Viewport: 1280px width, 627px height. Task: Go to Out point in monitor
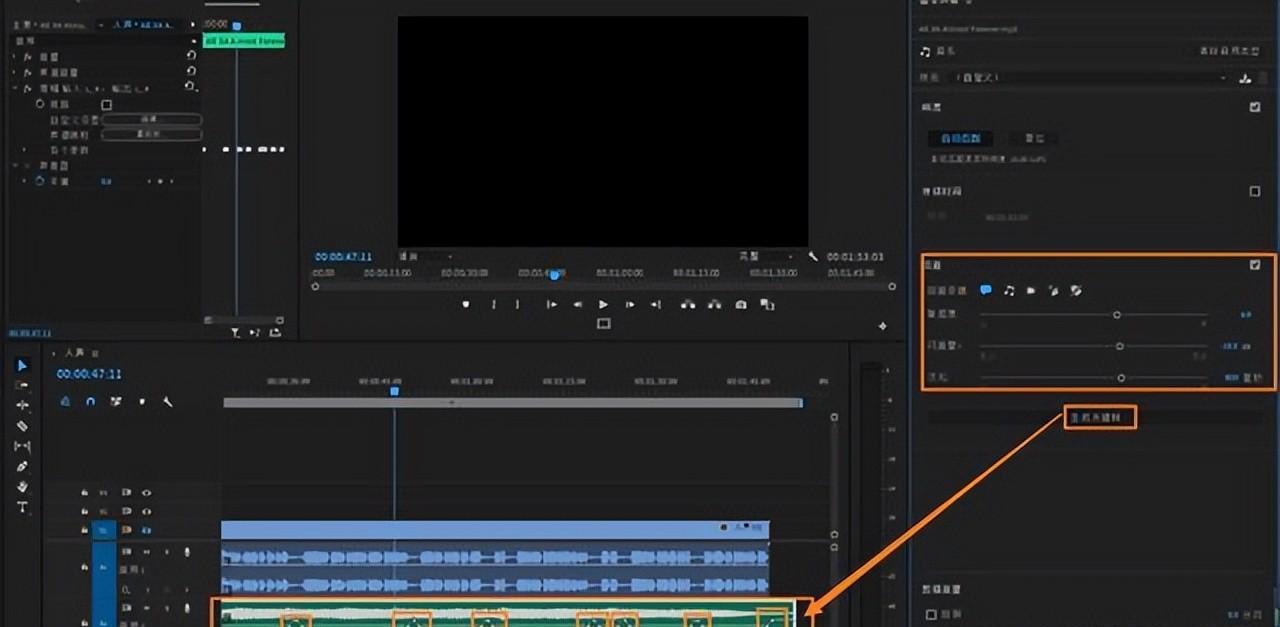[656, 304]
